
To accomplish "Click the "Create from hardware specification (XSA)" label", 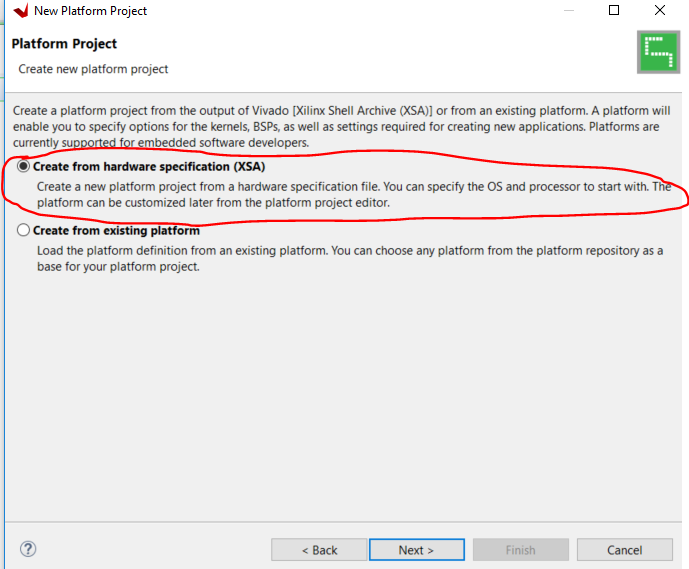I will [x=149, y=167].
